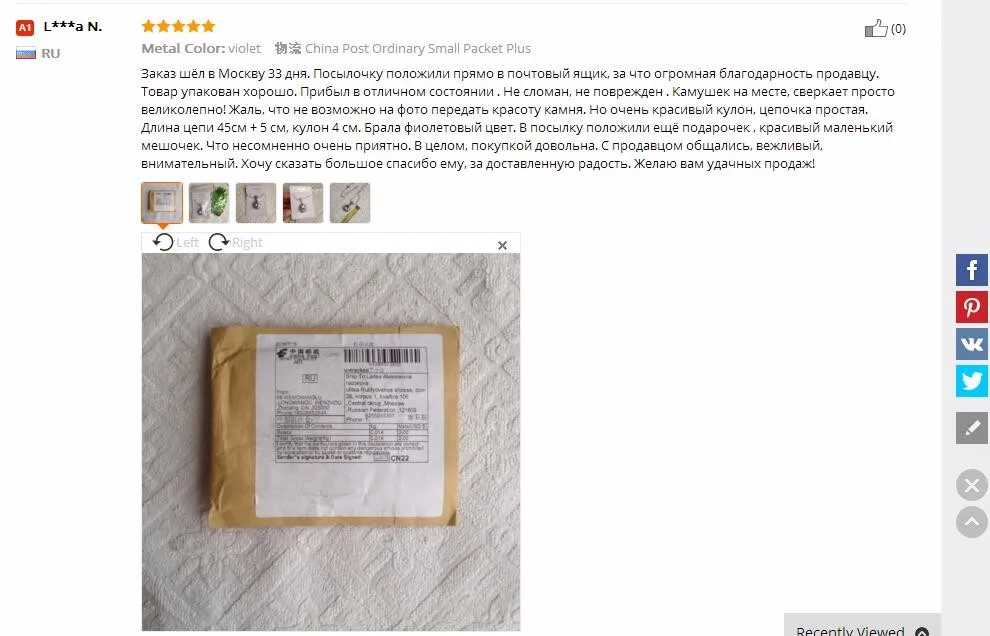This screenshot has width=990, height=636.
Task: Open second thumbnail with green item
Action: pyautogui.click(x=209, y=203)
